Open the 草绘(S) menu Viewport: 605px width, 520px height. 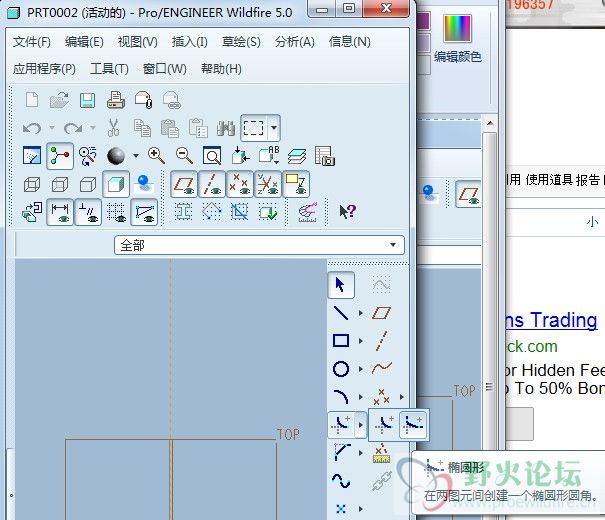(x=241, y=42)
